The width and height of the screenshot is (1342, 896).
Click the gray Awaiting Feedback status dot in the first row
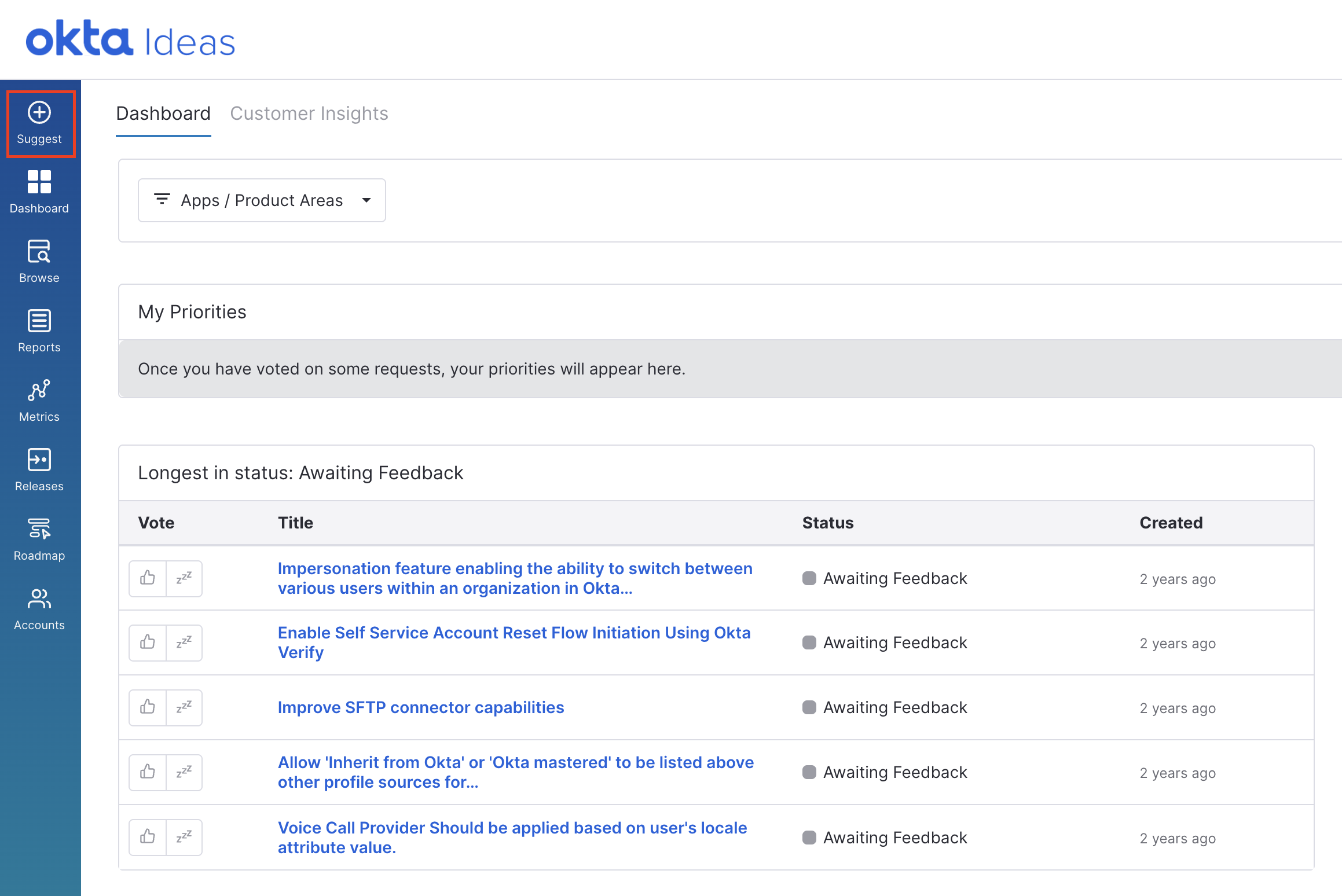pos(809,578)
